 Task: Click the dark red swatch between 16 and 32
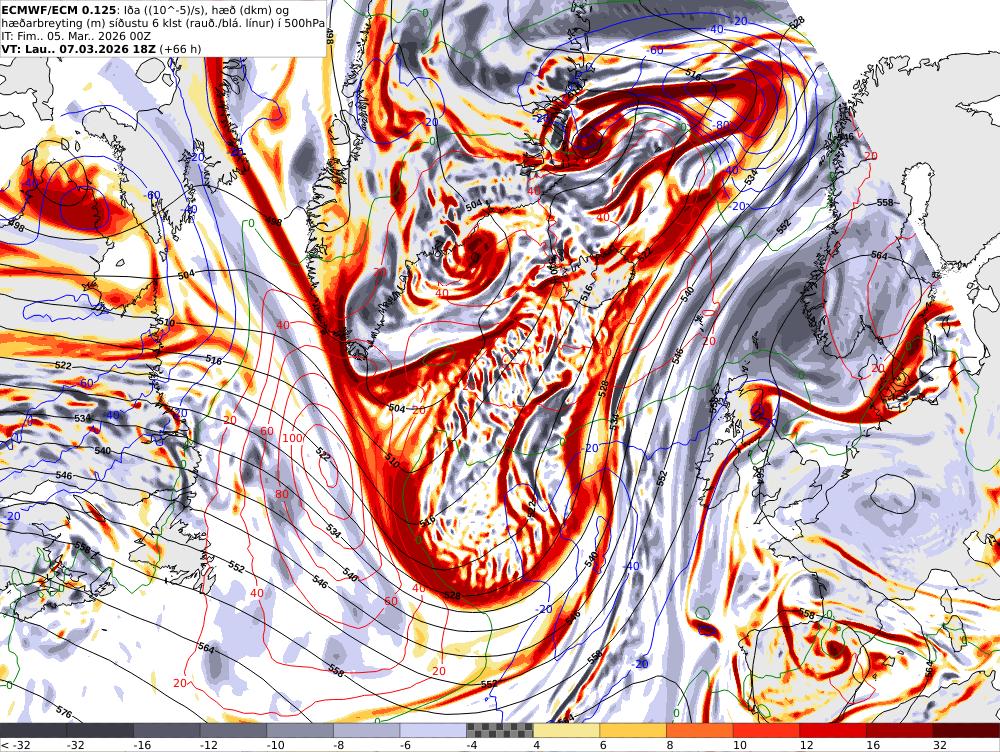click(900, 730)
